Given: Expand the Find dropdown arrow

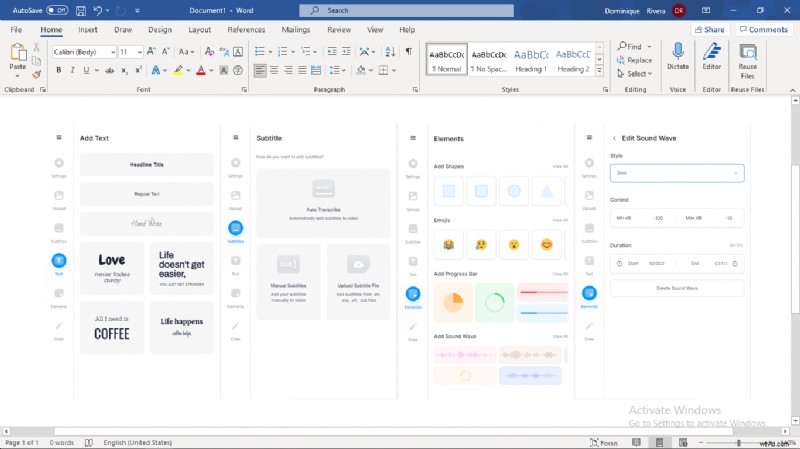Looking at the screenshot, I should [x=649, y=46].
